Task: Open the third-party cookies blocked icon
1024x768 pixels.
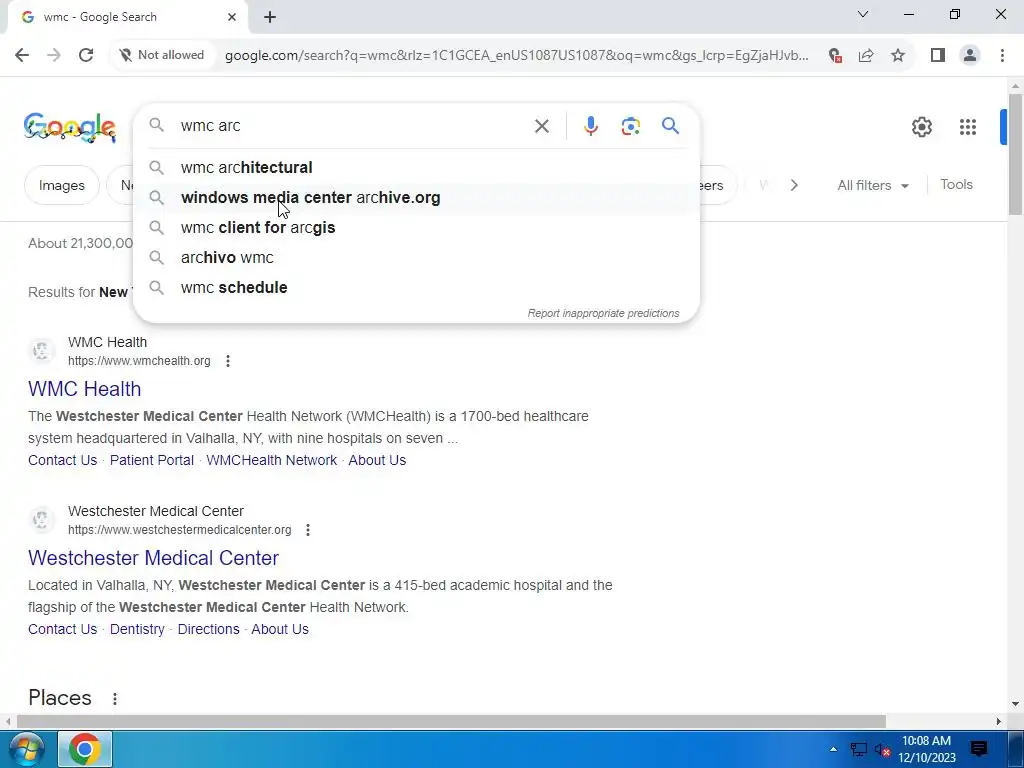Action: pos(835,56)
